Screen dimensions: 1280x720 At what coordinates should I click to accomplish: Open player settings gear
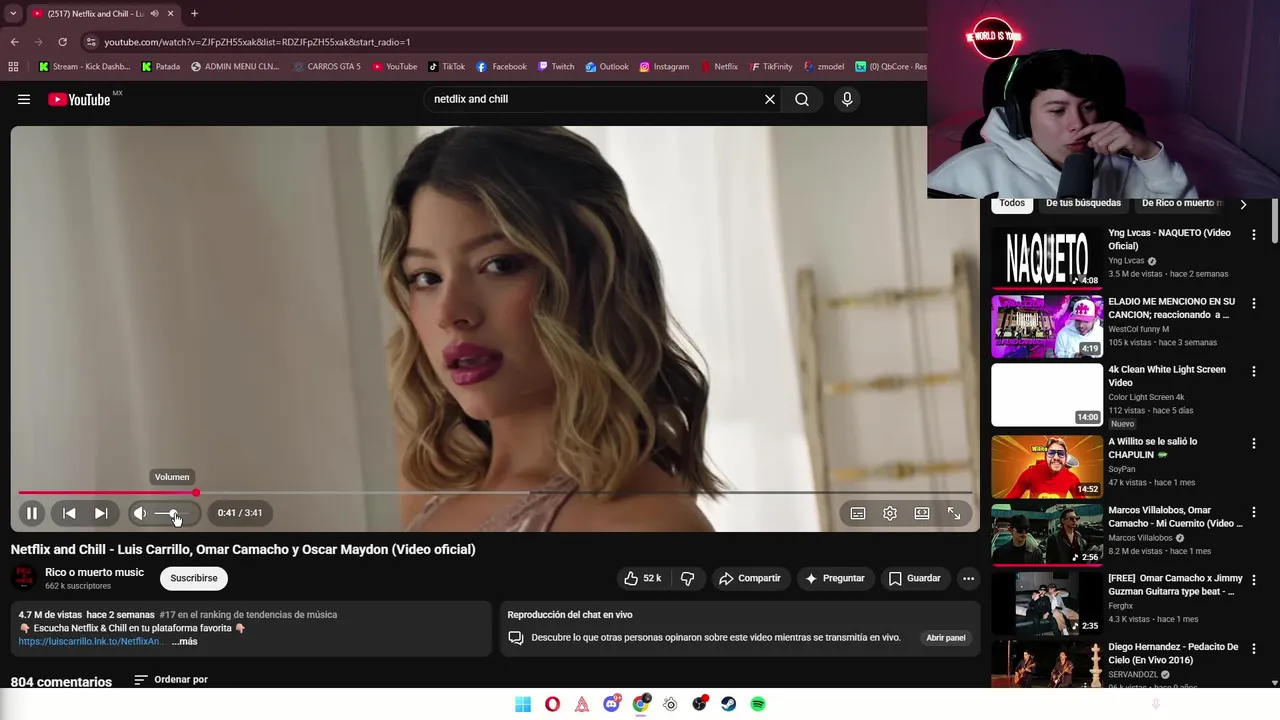click(x=890, y=513)
